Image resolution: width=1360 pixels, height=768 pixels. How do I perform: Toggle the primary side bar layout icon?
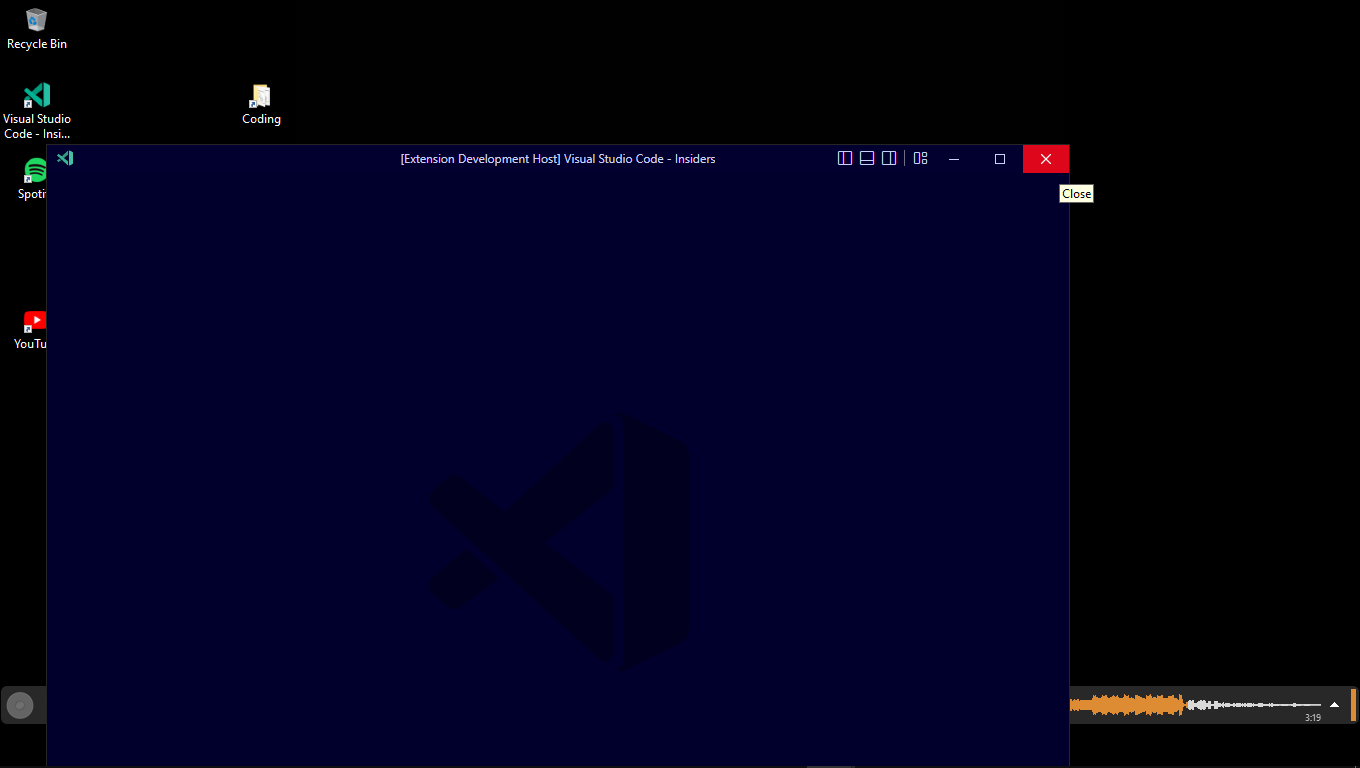845,158
